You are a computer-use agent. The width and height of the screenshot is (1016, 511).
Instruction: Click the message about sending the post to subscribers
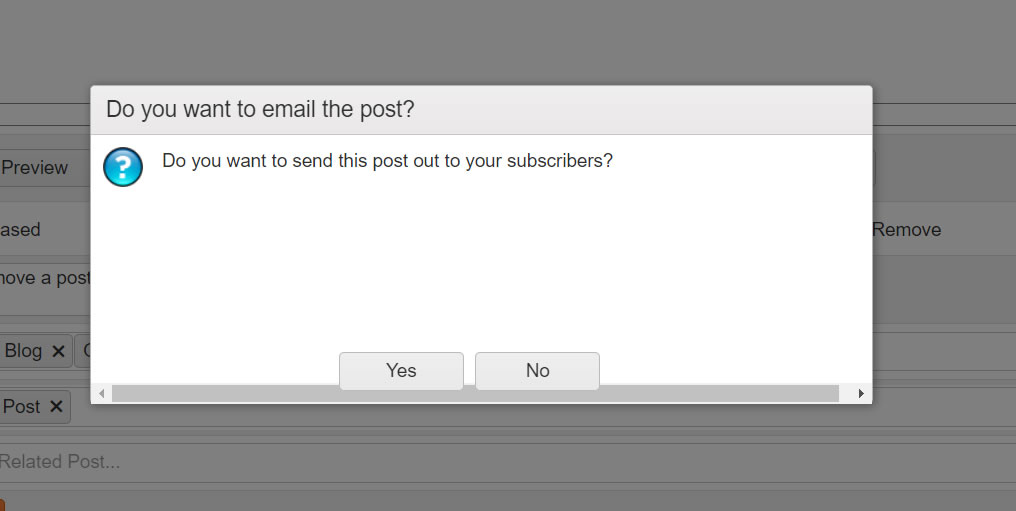point(387,161)
